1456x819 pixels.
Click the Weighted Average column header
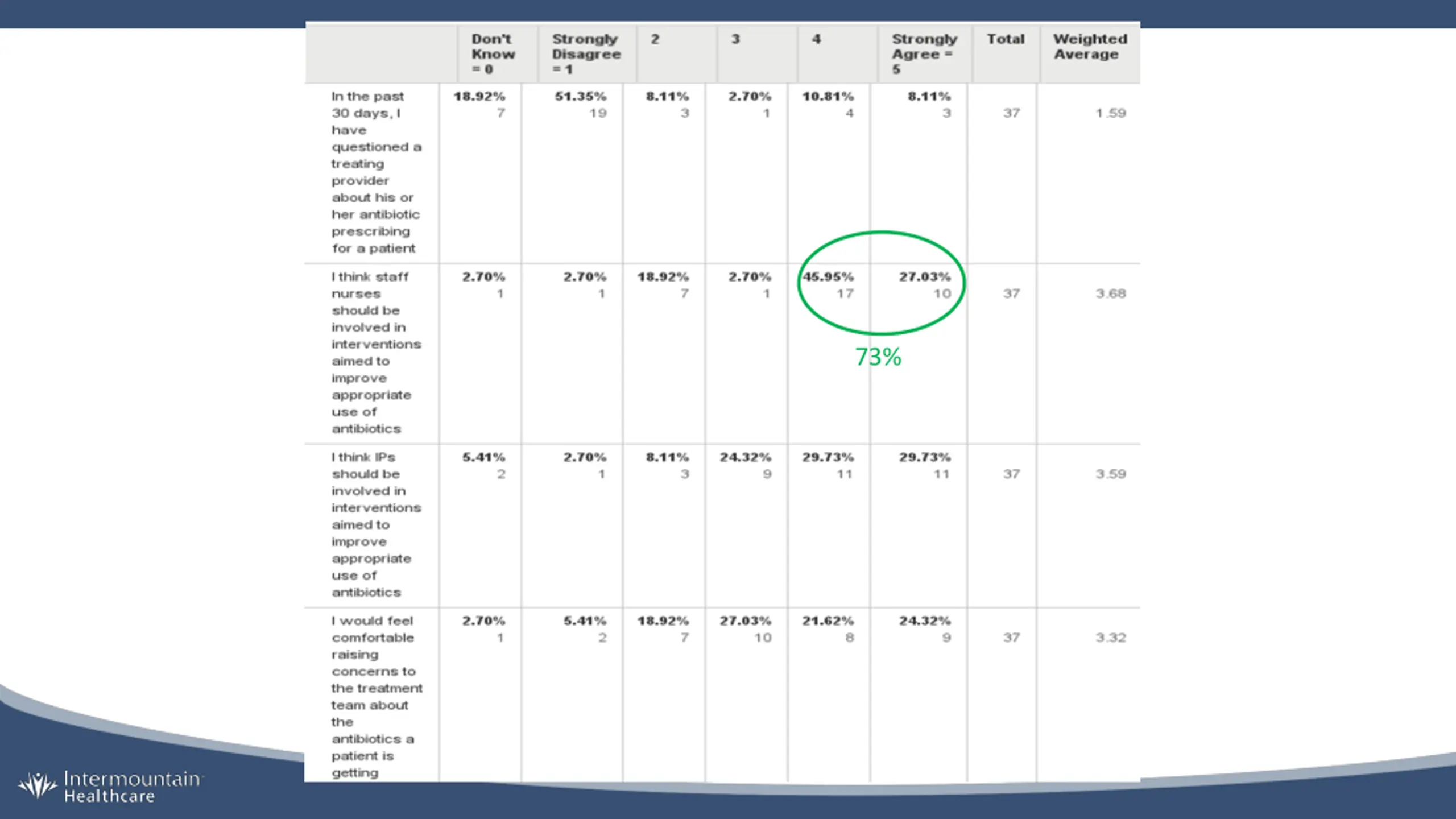(1089, 47)
